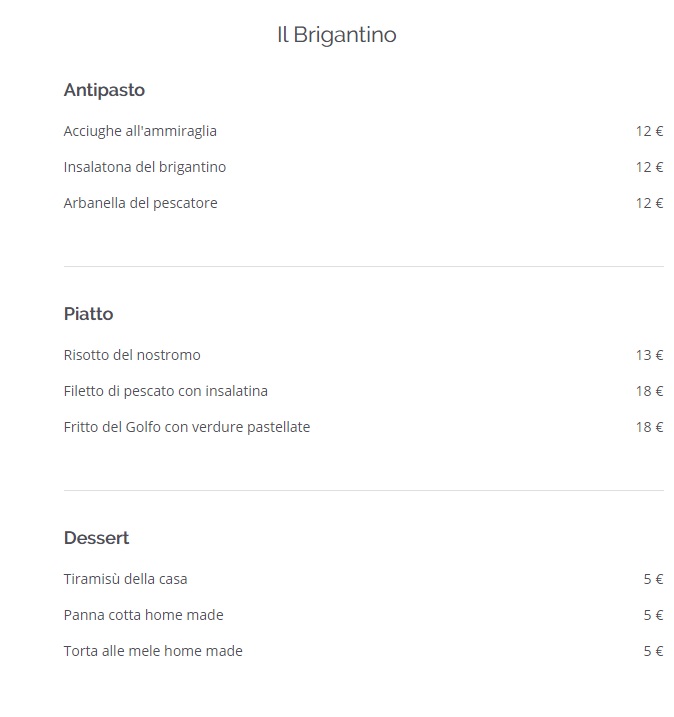The height and width of the screenshot is (717, 674).
Task: Click the Piatto section heading
Action: (x=88, y=314)
